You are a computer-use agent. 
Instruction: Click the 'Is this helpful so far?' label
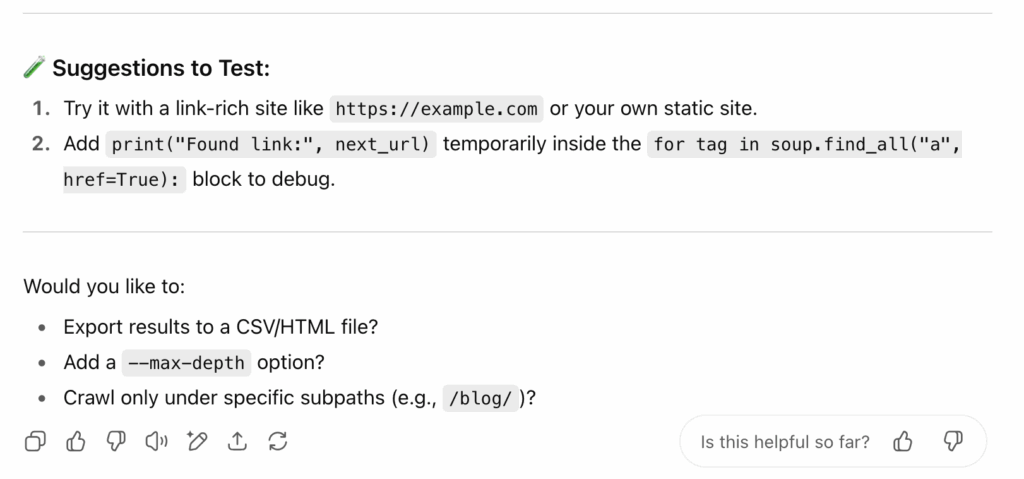[785, 442]
